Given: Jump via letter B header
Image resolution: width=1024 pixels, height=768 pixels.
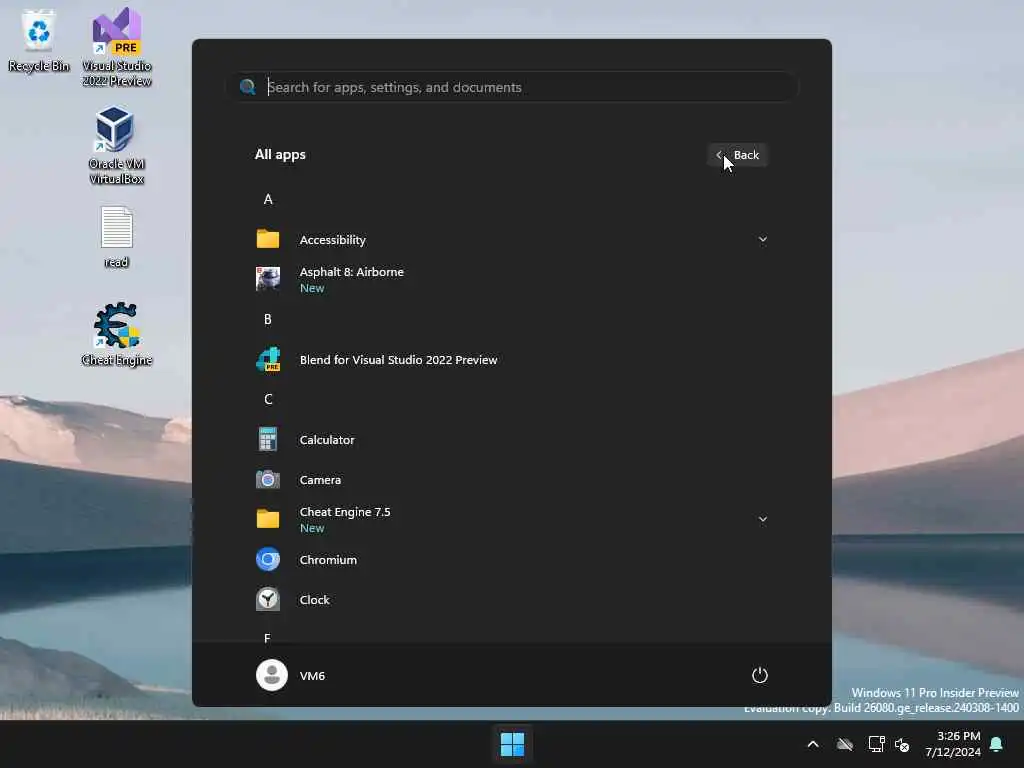Looking at the screenshot, I should tap(268, 319).
